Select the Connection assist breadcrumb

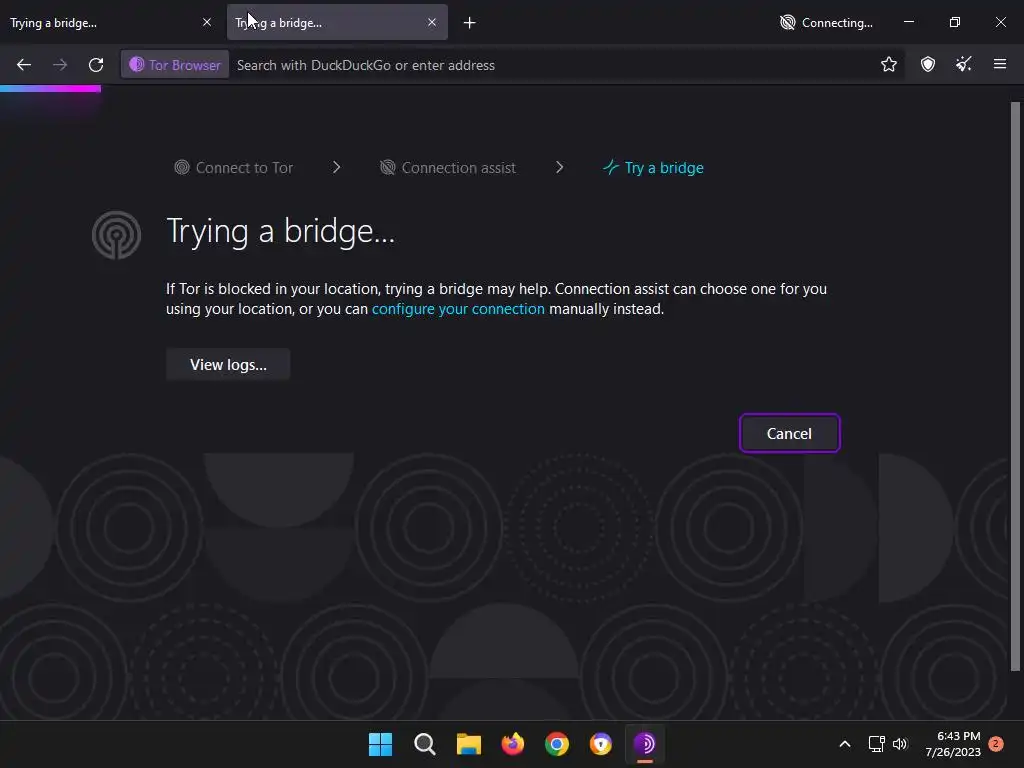point(448,168)
